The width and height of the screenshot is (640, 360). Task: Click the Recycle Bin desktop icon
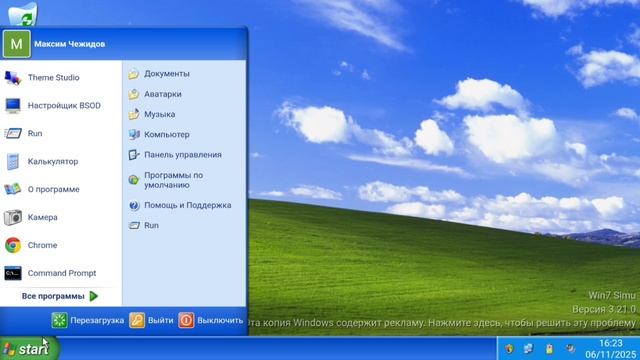pos(23,13)
